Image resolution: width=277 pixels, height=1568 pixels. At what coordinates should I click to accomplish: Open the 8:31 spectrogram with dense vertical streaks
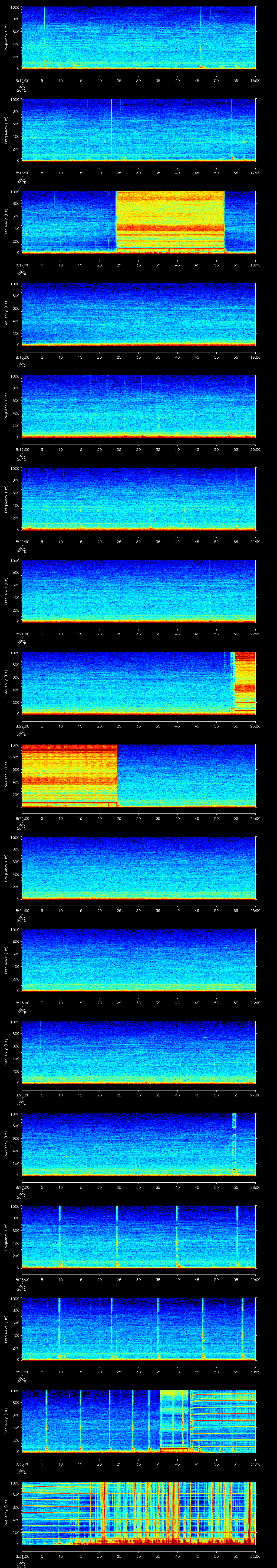coord(138,1513)
